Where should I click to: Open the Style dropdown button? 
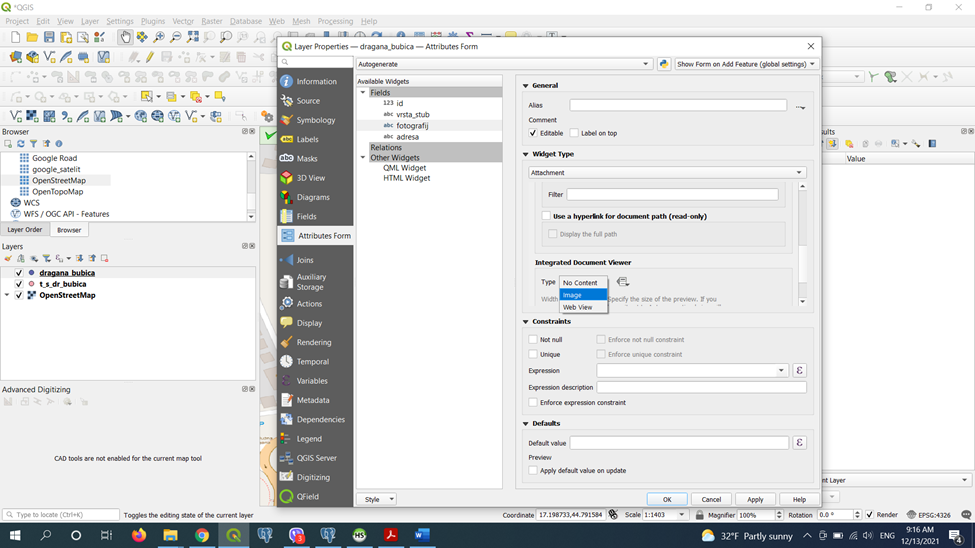[377, 499]
